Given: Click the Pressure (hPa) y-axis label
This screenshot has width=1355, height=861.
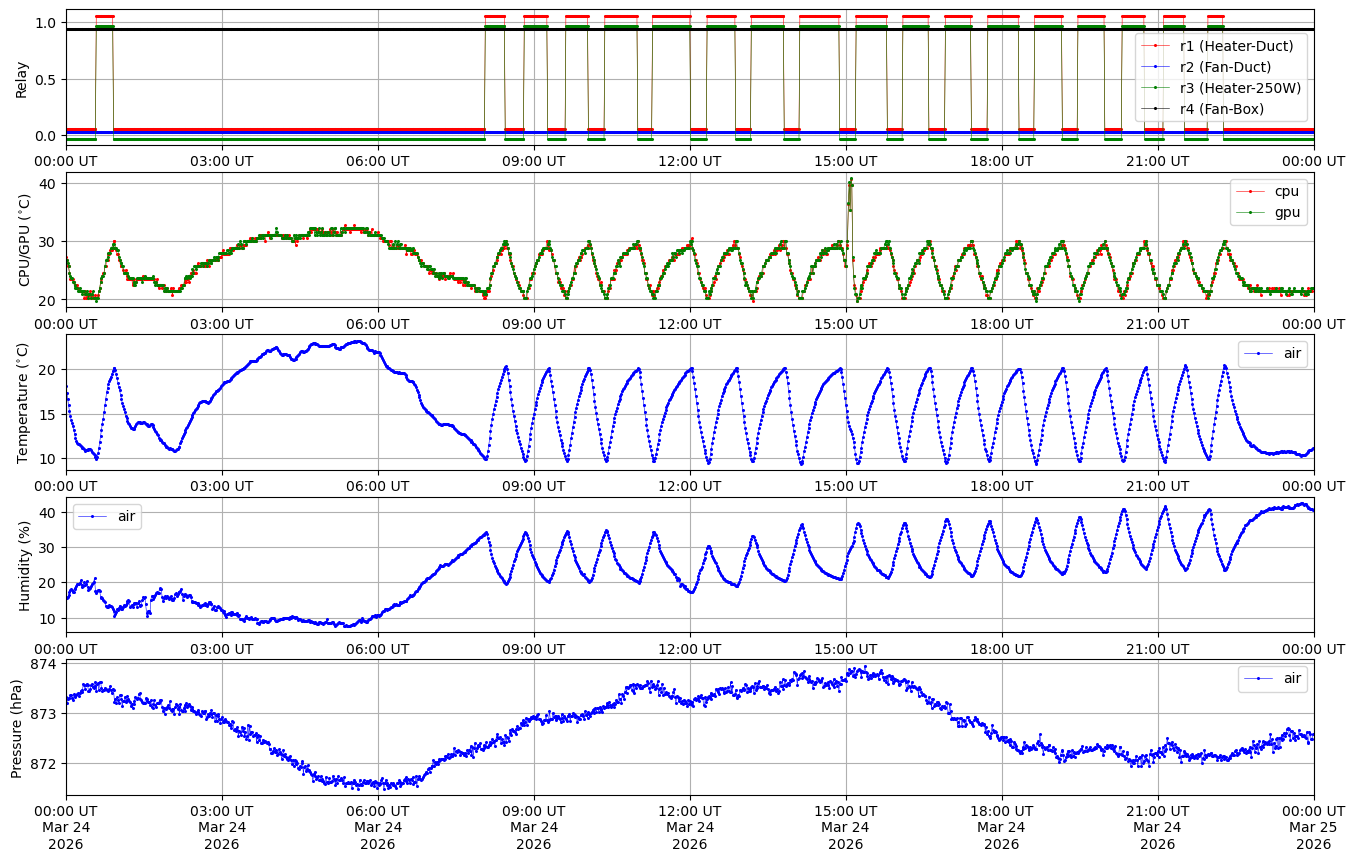Looking at the screenshot, I should [x=17, y=726].
